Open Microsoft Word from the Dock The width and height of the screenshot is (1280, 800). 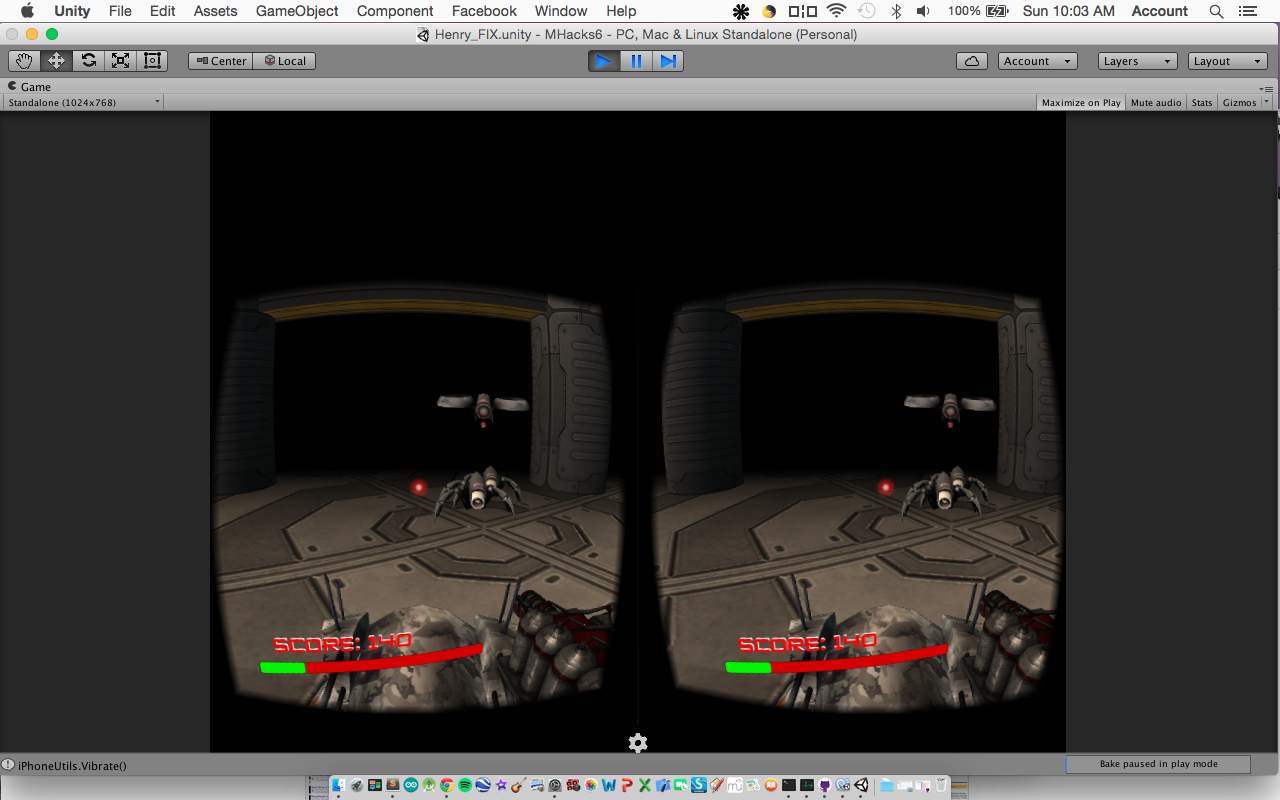coord(609,785)
